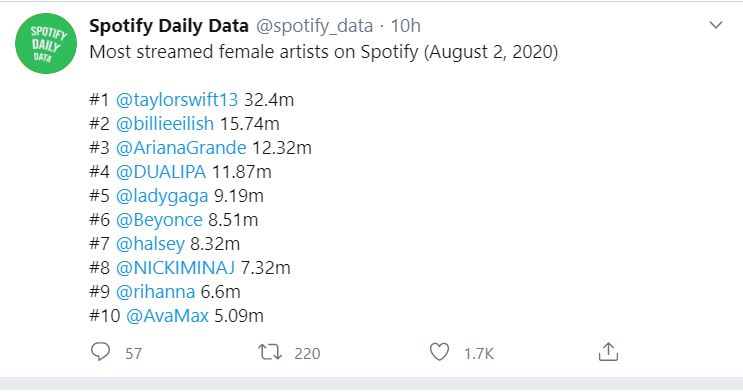
Task: Visit the @spotify_data handle
Action: coord(315,26)
